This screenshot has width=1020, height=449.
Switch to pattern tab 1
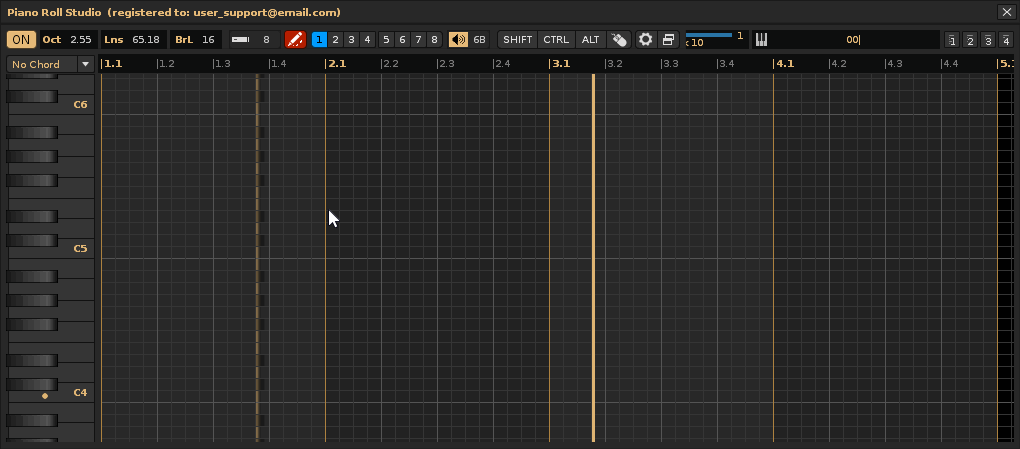(319, 40)
